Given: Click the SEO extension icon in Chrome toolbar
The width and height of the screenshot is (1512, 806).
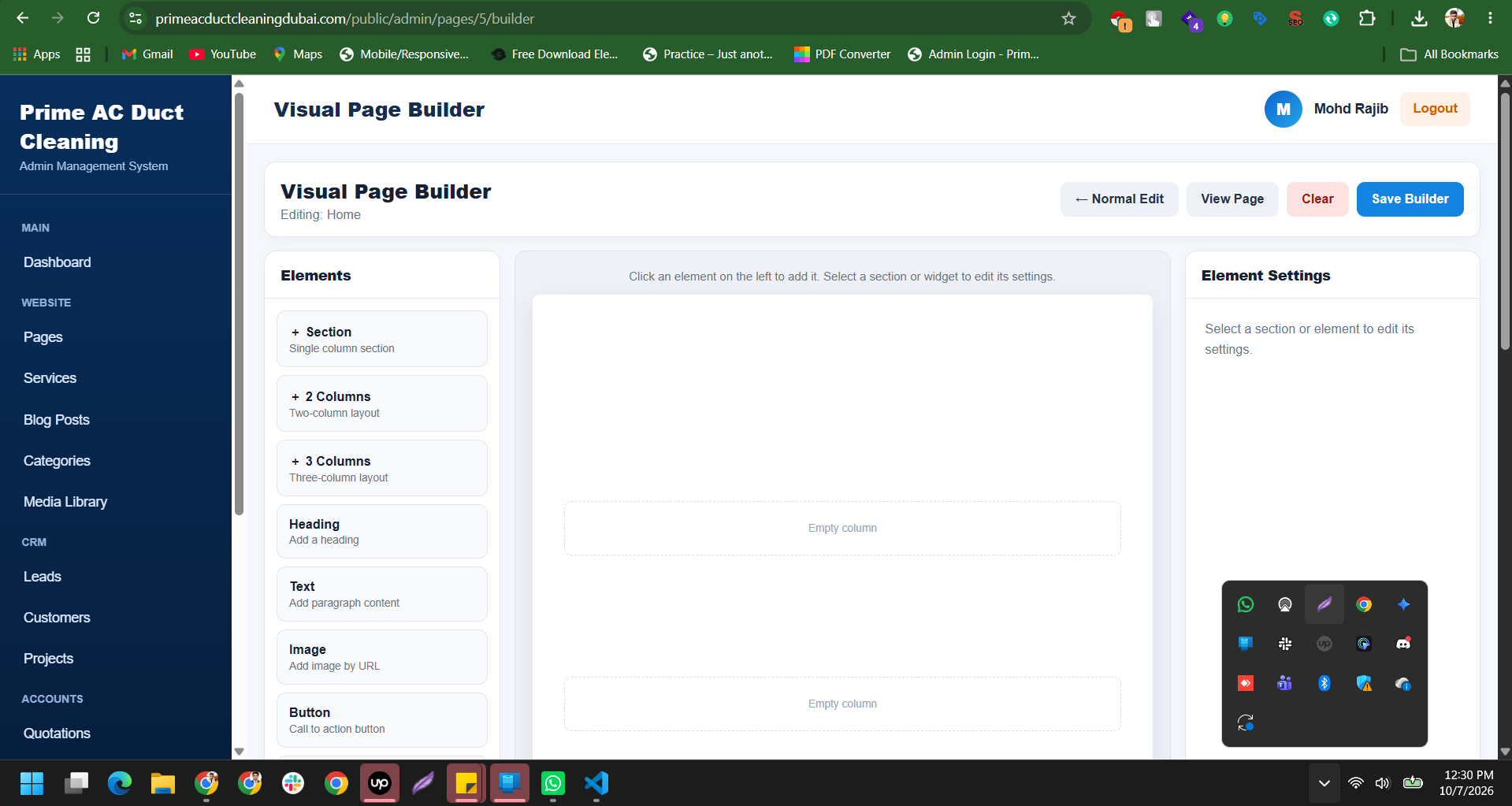Looking at the screenshot, I should point(1295,18).
